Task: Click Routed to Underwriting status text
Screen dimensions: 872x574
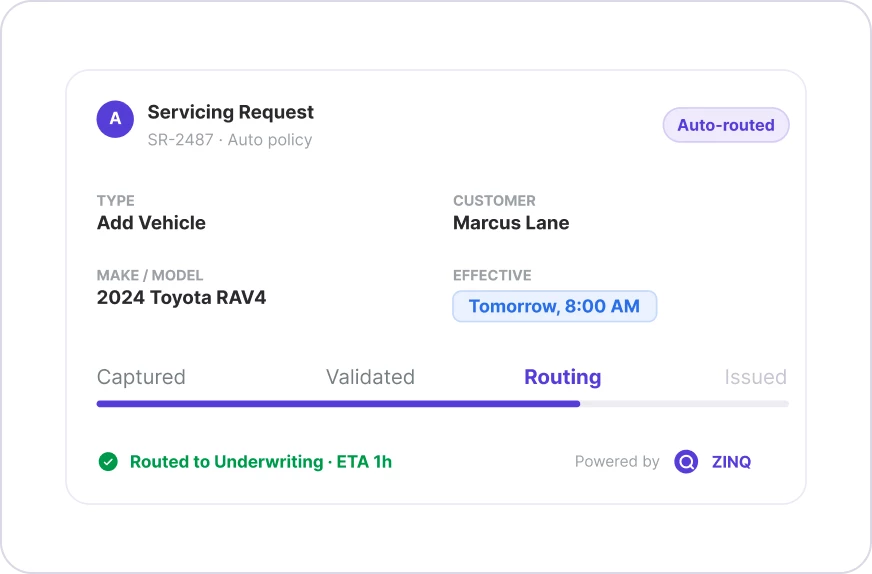Action: pyautogui.click(x=261, y=462)
